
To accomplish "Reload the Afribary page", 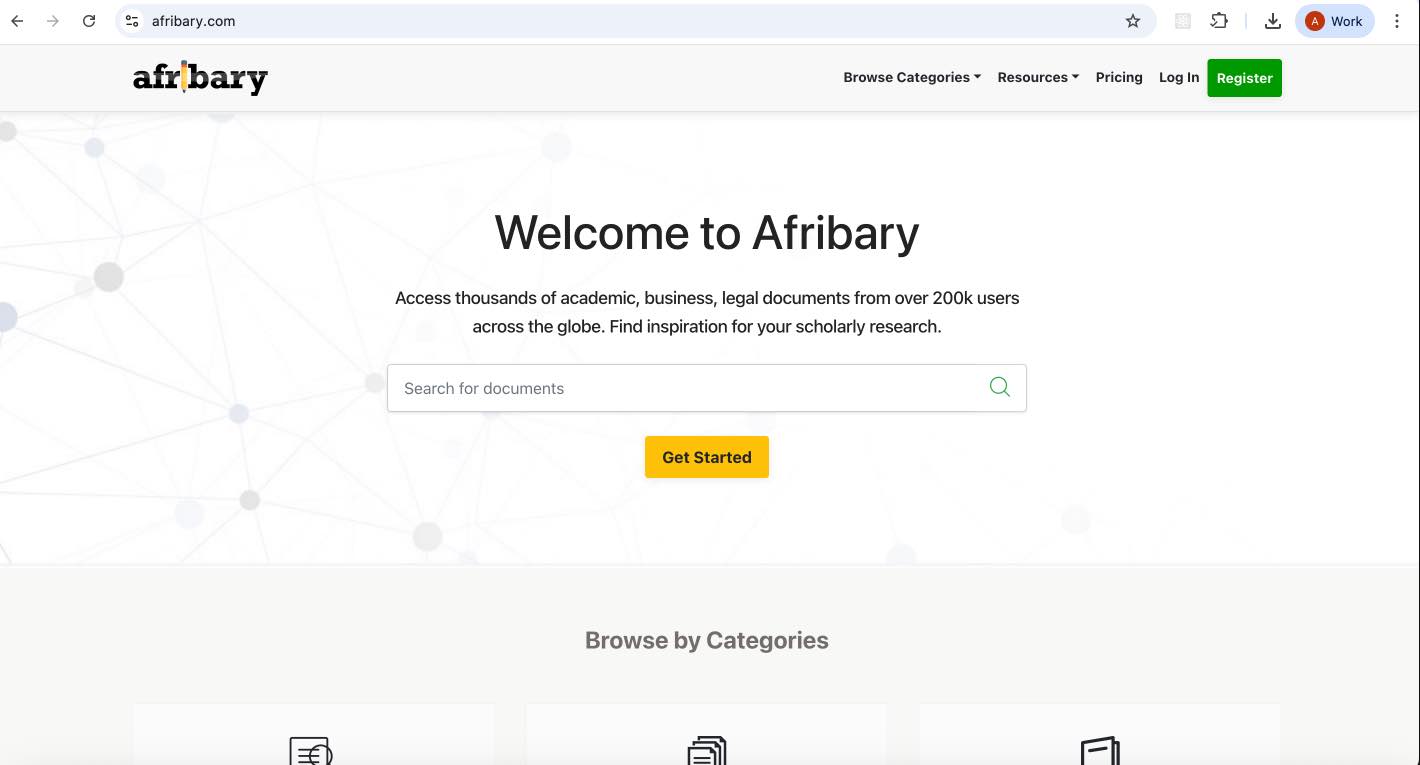I will [89, 21].
